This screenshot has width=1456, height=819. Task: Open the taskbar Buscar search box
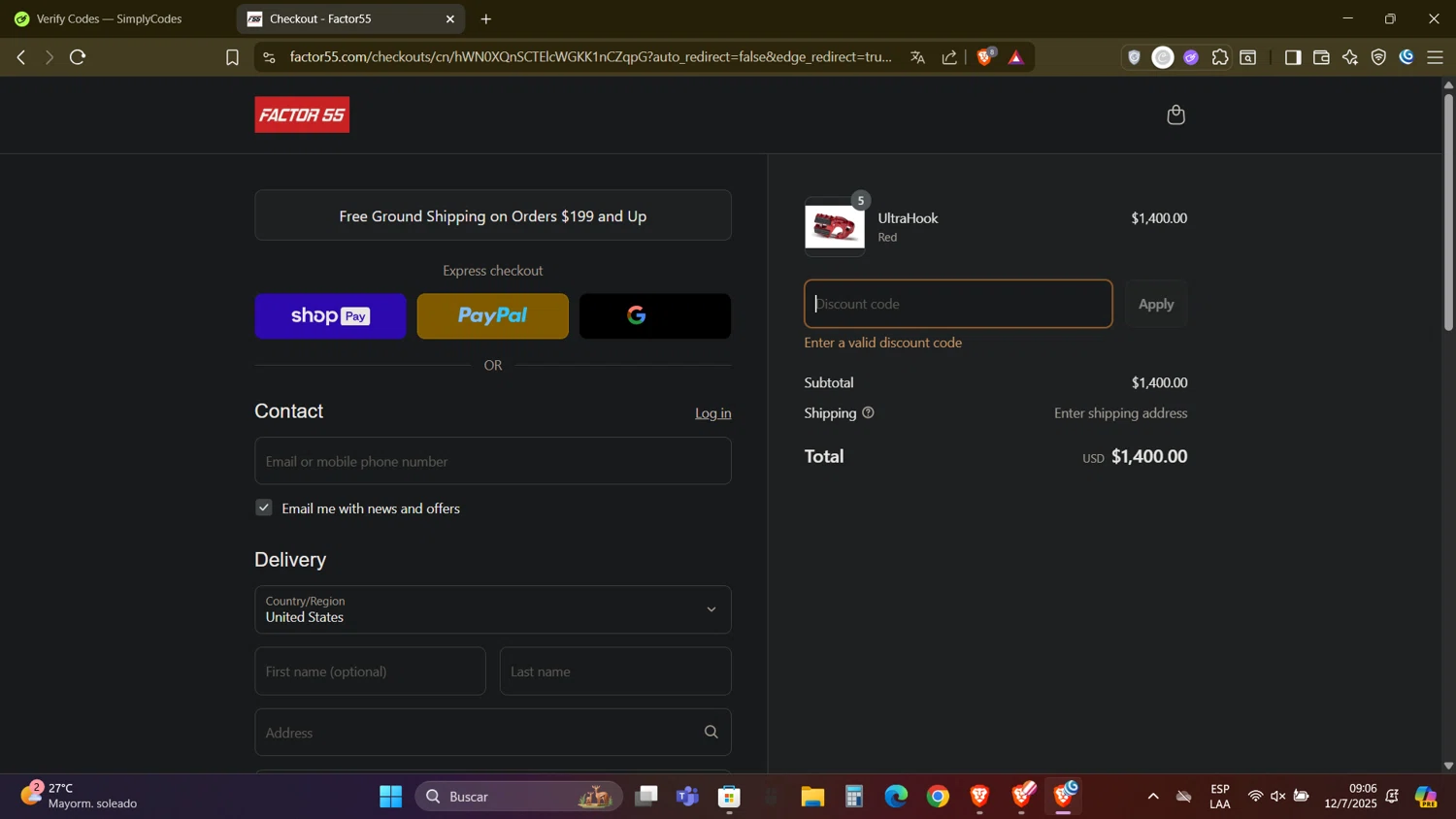point(518,797)
